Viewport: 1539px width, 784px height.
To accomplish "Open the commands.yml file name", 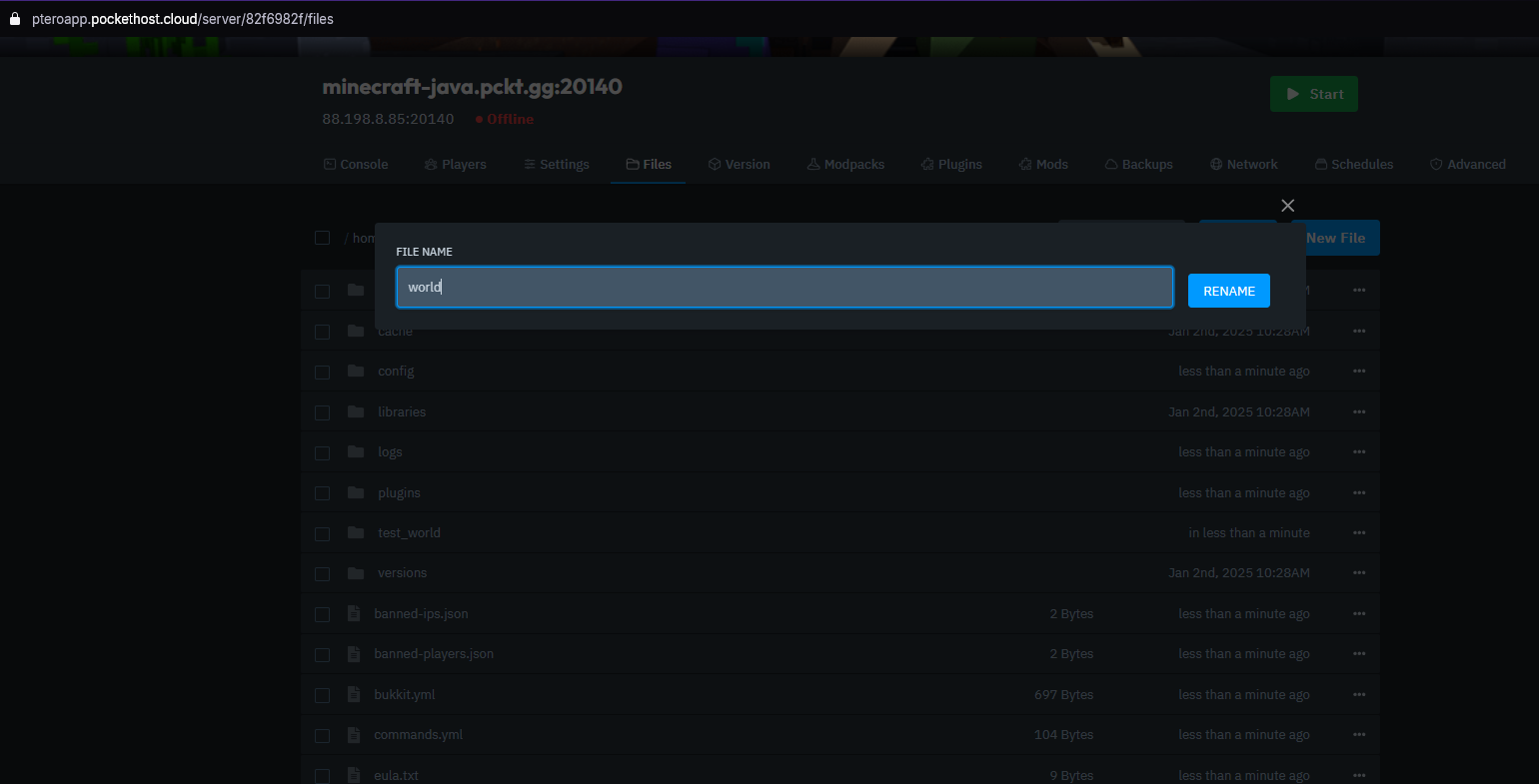I will [x=419, y=735].
